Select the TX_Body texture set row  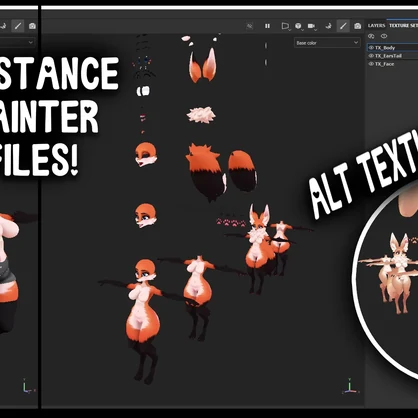click(x=392, y=48)
